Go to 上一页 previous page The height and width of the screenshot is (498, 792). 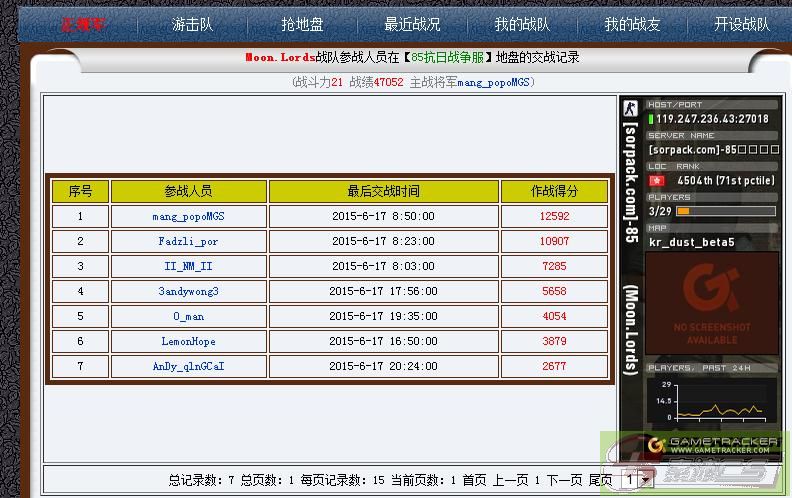tap(511, 480)
